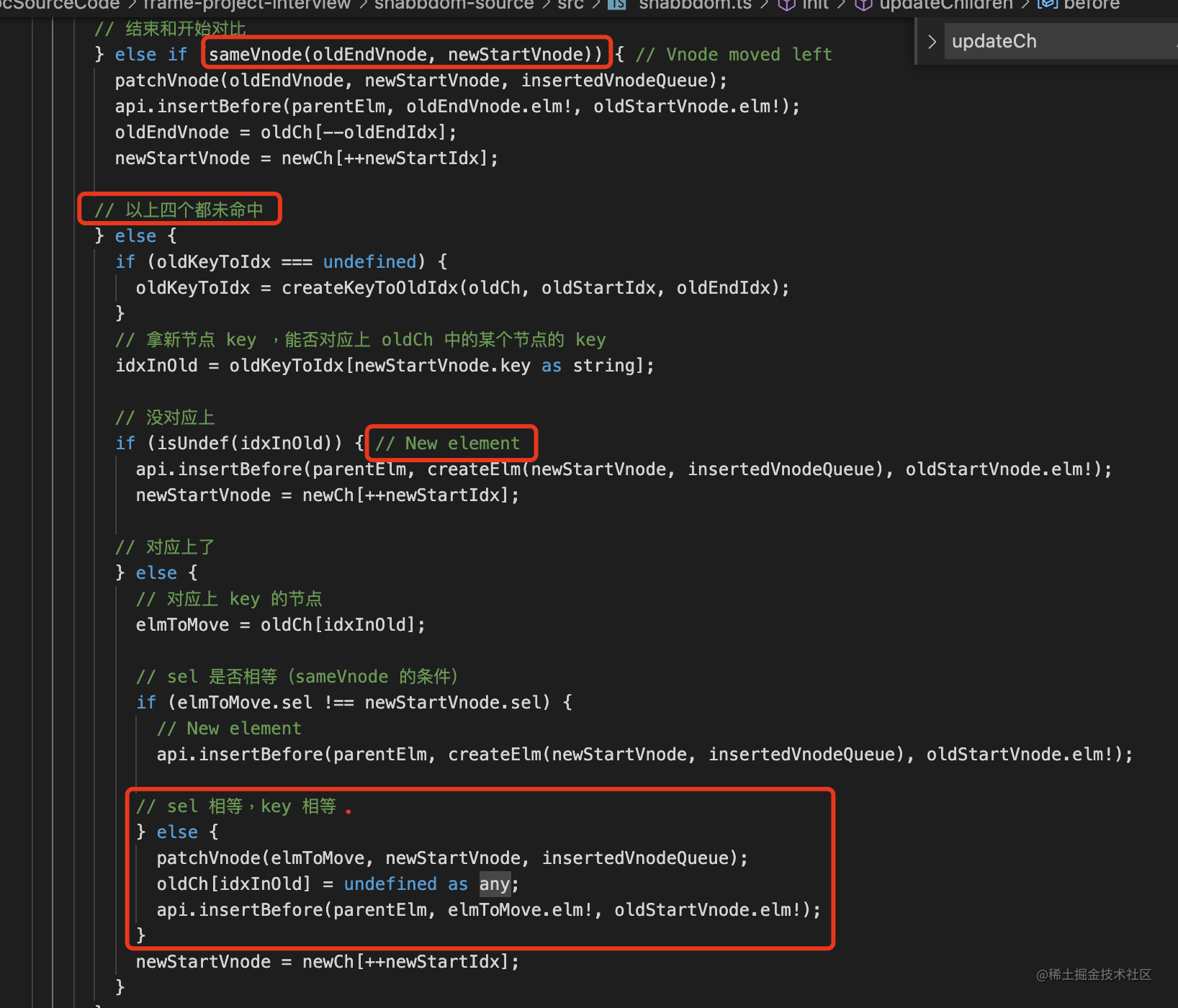Select the src folder breadcrumb

570,4
